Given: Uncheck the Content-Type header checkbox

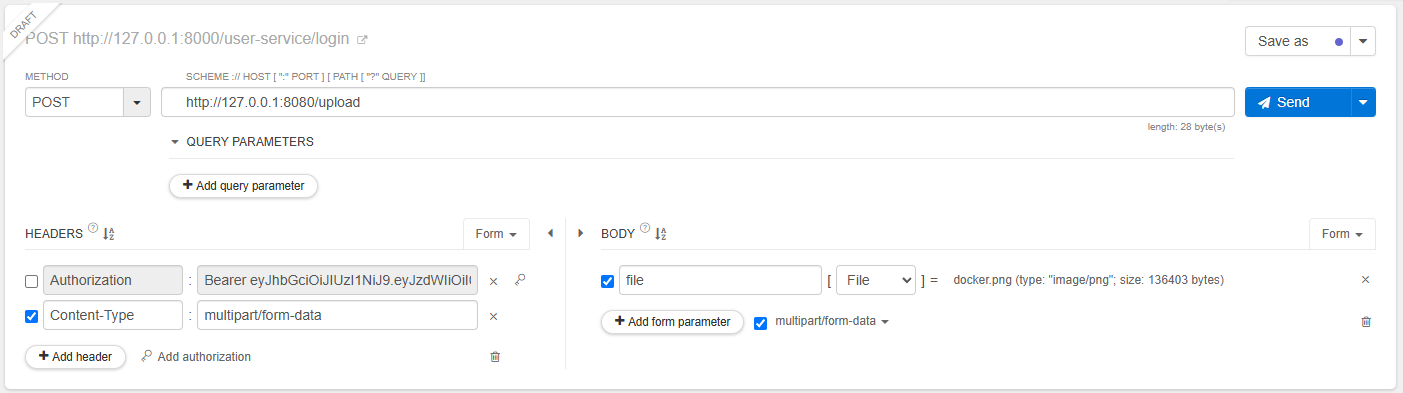Looking at the screenshot, I should [32, 316].
